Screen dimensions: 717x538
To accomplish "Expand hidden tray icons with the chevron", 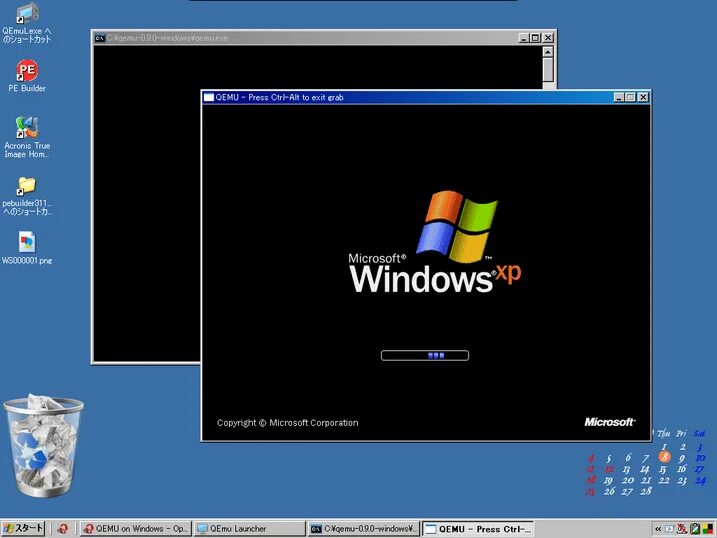I will 658,529.
